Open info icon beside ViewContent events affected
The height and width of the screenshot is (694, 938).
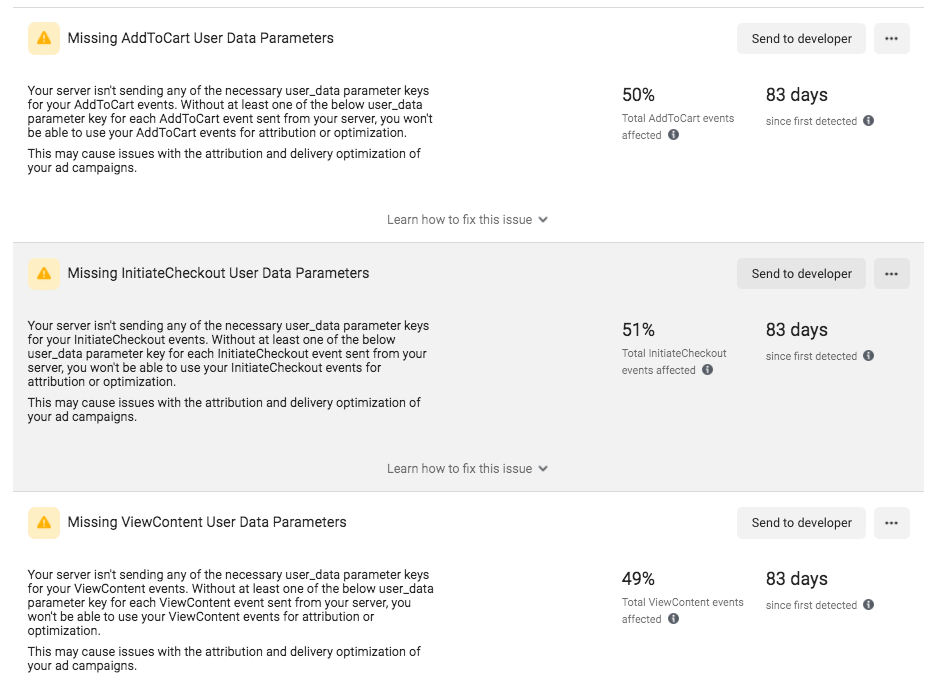click(674, 619)
